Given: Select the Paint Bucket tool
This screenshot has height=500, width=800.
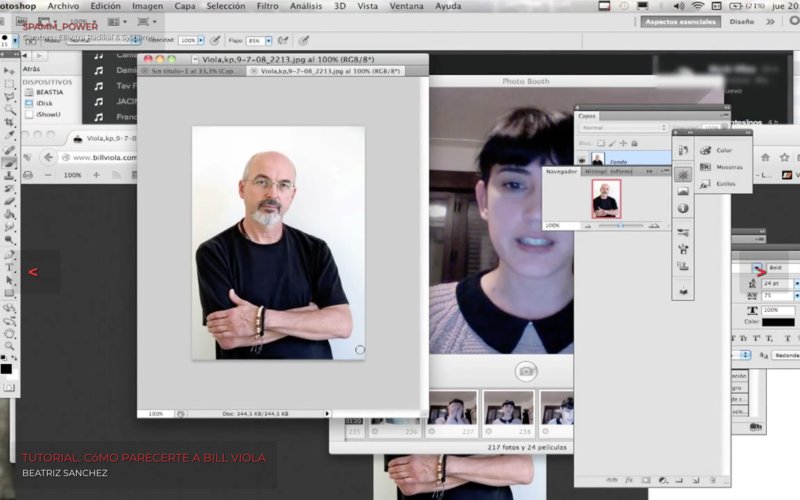Looking at the screenshot, I should pyautogui.click(x=9, y=214).
